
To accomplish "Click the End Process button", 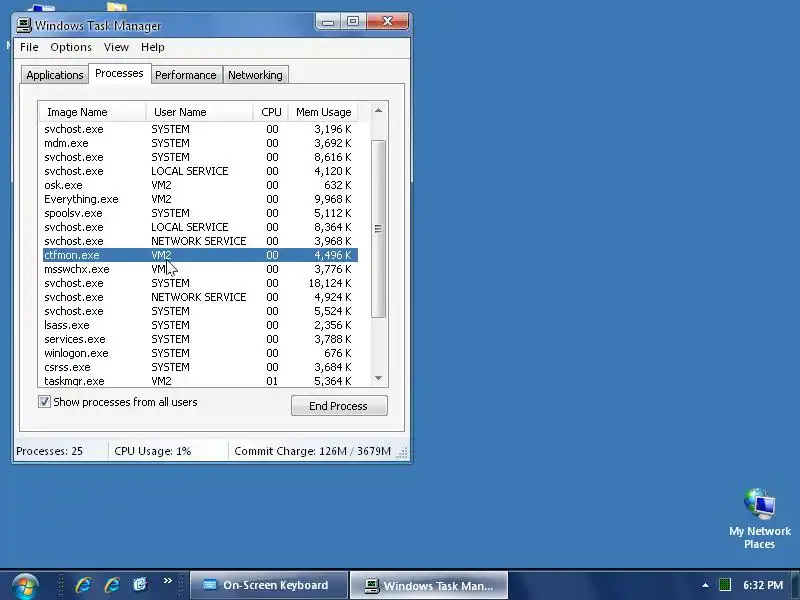I will pyautogui.click(x=339, y=406).
